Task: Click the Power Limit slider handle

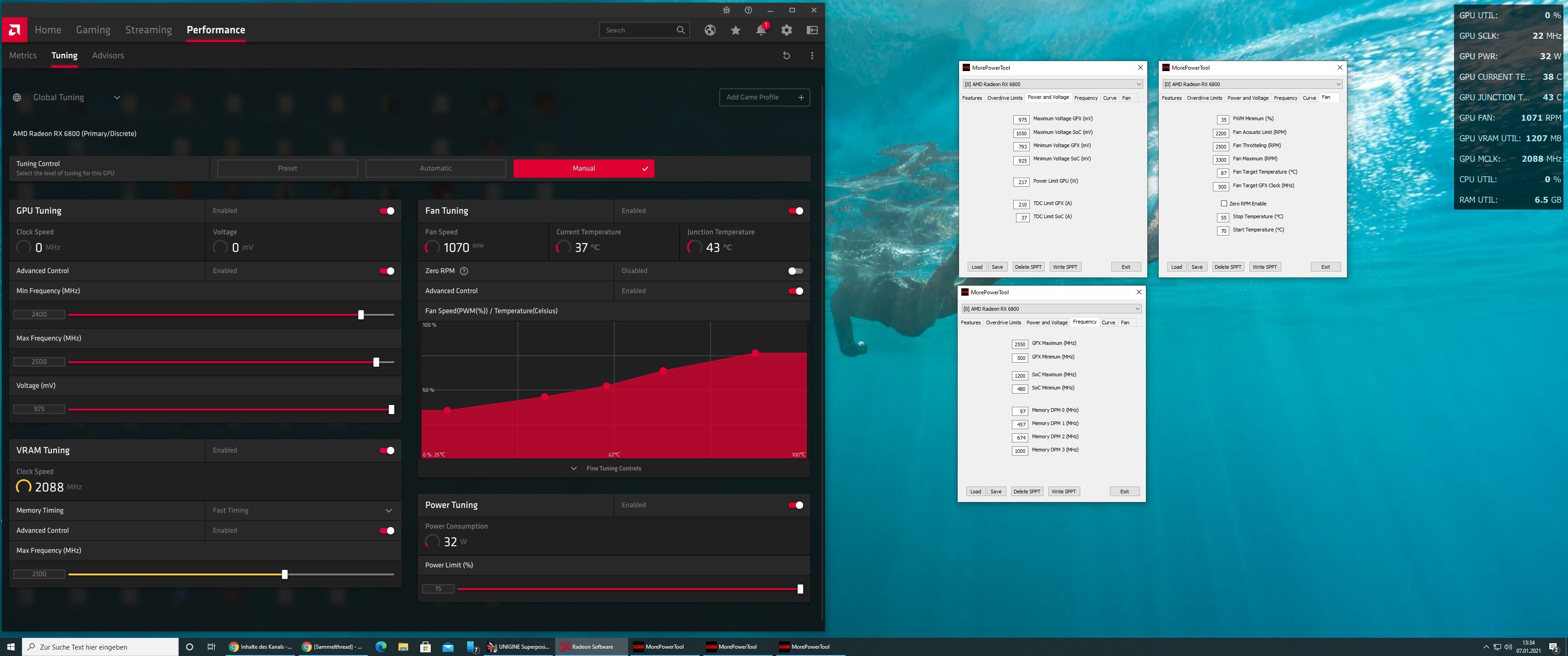Action: click(800, 589)
